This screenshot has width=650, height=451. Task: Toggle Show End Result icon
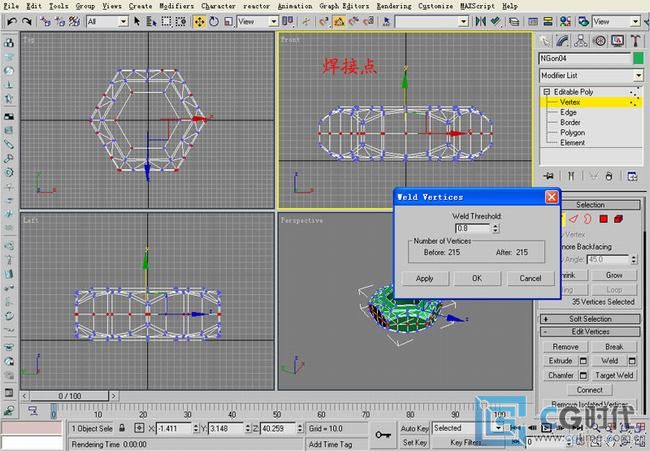click(x=571, y=176)
